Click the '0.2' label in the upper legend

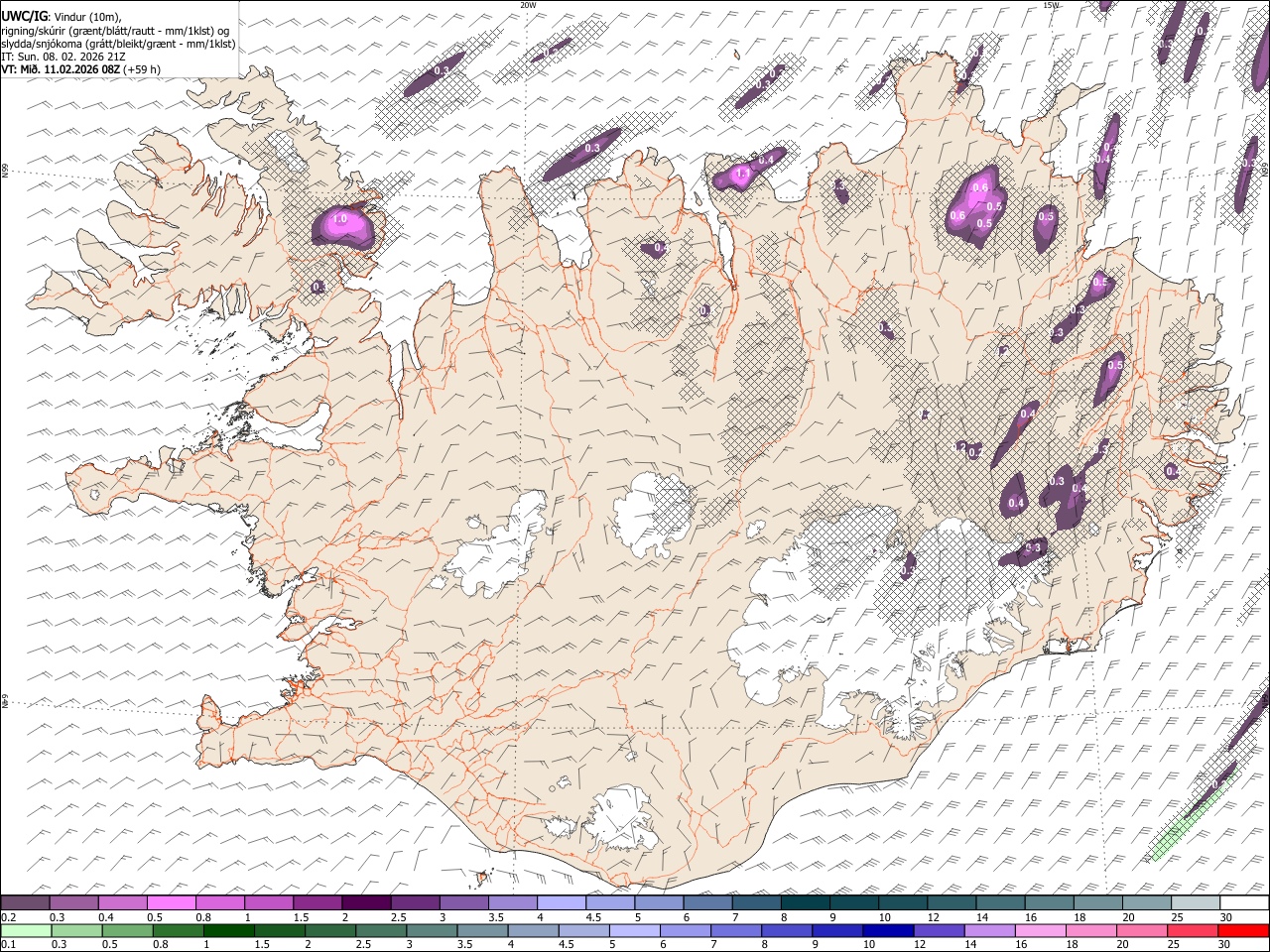point(9,917)
